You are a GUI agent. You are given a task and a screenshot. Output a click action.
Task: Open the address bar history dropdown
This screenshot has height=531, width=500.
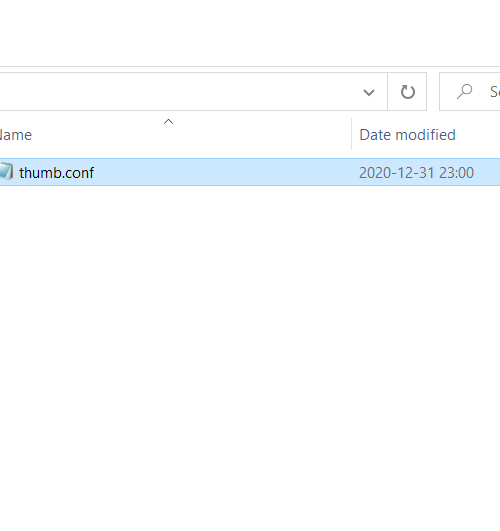[369, 92]
